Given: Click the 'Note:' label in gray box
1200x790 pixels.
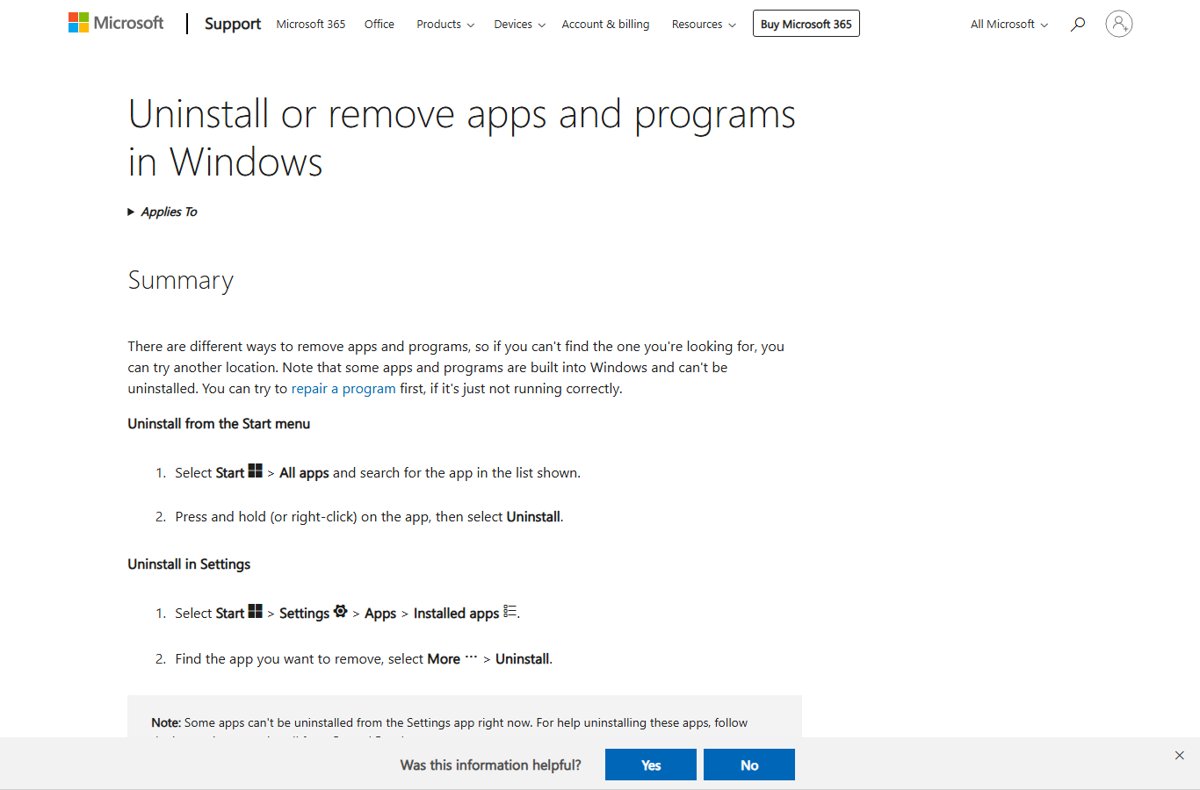Looking at the screenshot, I should [166, 722].
